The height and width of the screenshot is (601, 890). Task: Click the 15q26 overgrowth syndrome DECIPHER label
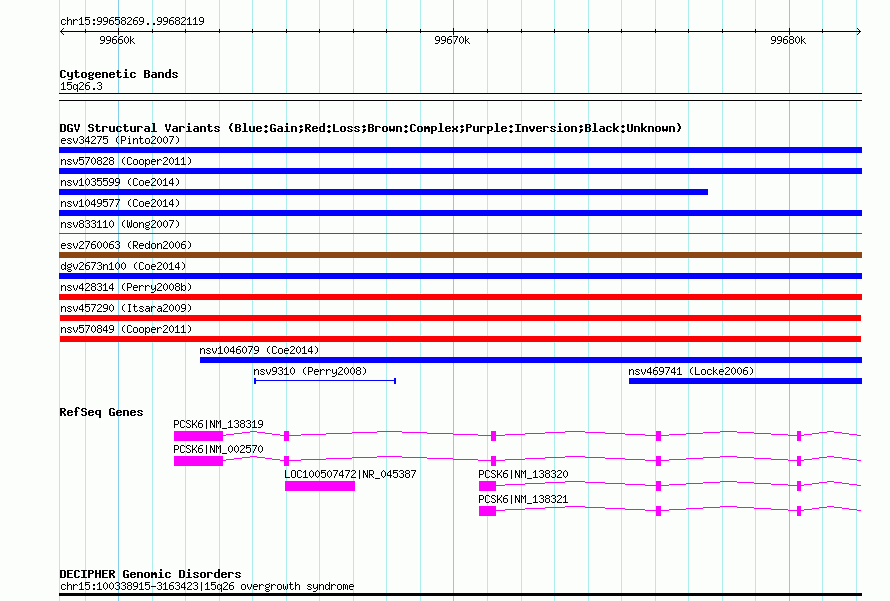(207, 586)
